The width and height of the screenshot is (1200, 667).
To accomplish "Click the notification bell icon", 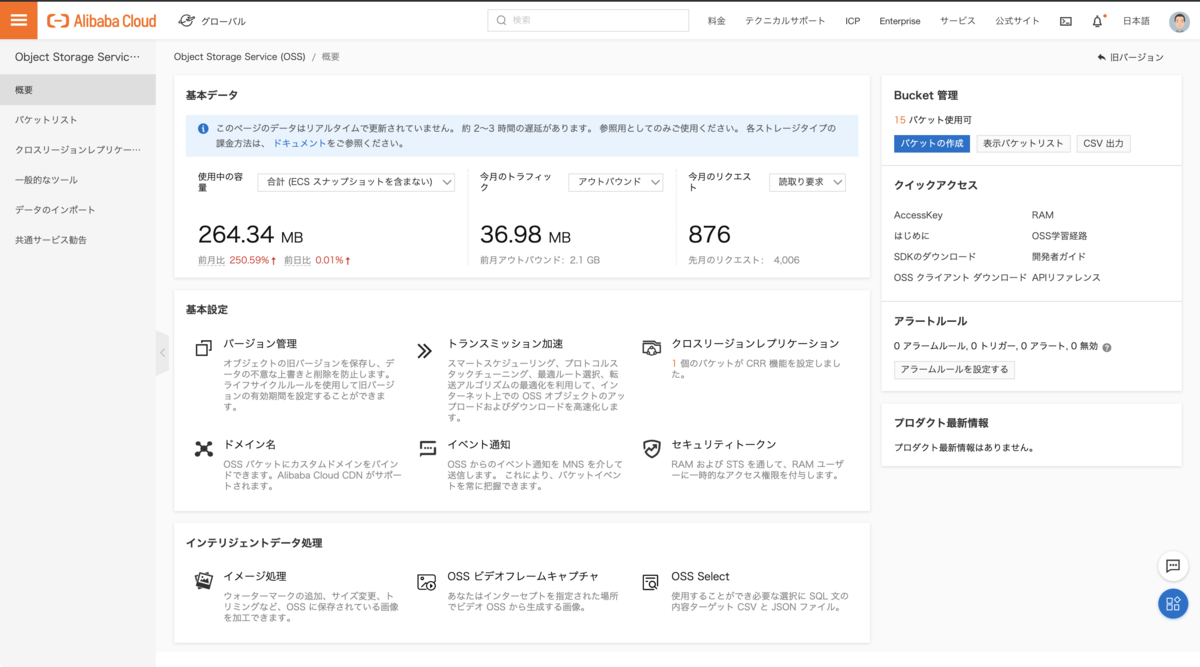I will click(1097, 21).
